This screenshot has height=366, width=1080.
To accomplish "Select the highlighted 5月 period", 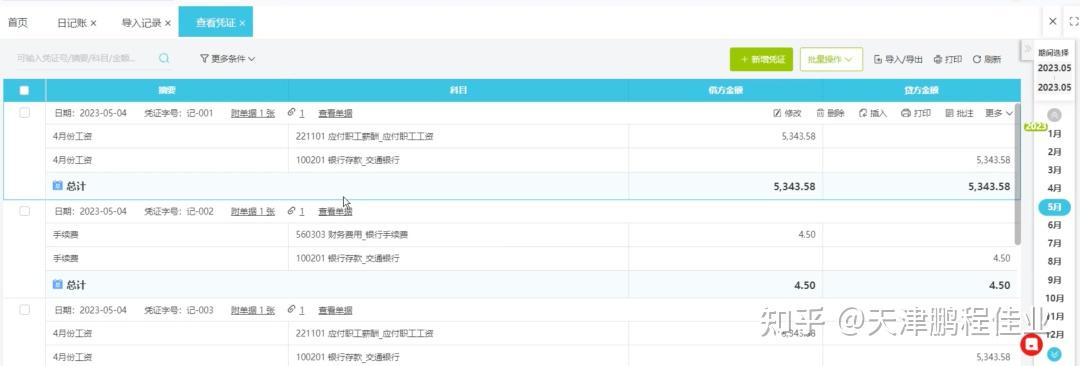I will 1054,206.
